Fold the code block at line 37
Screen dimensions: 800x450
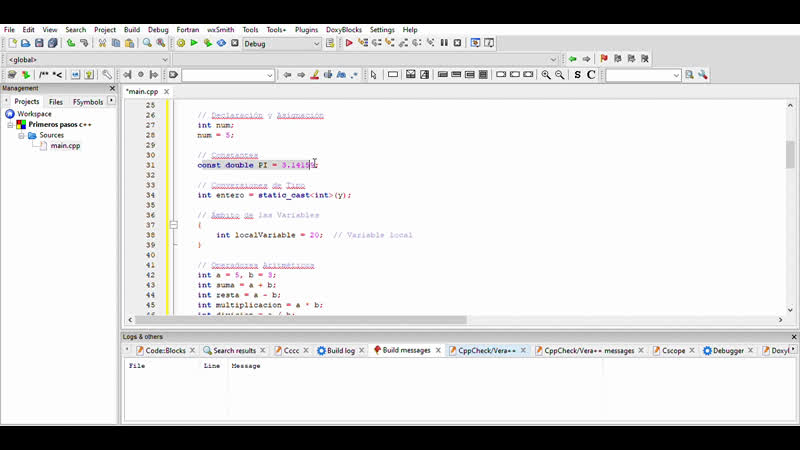[x=173, y=225]
